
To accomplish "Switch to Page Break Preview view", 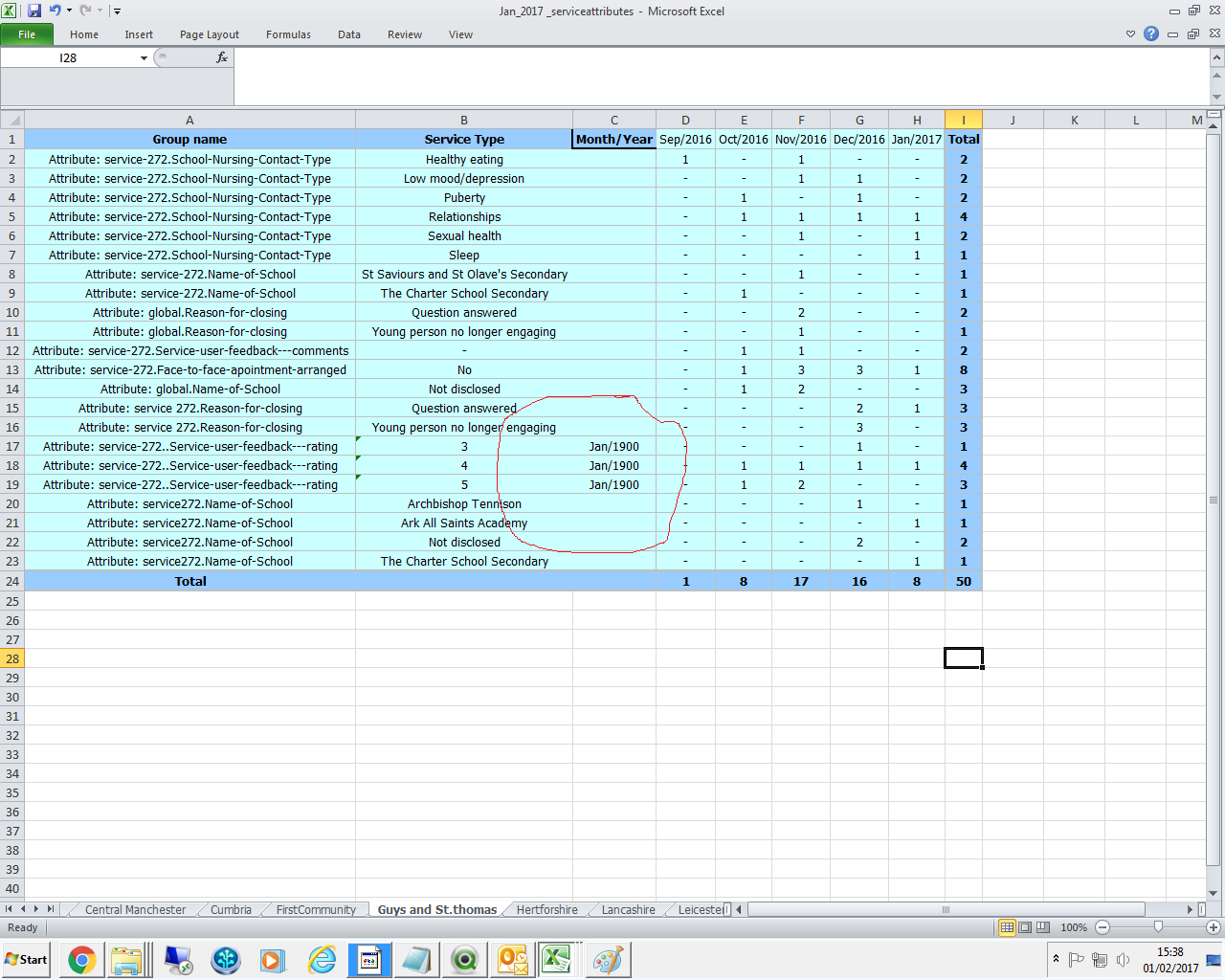I will 1042,927.
